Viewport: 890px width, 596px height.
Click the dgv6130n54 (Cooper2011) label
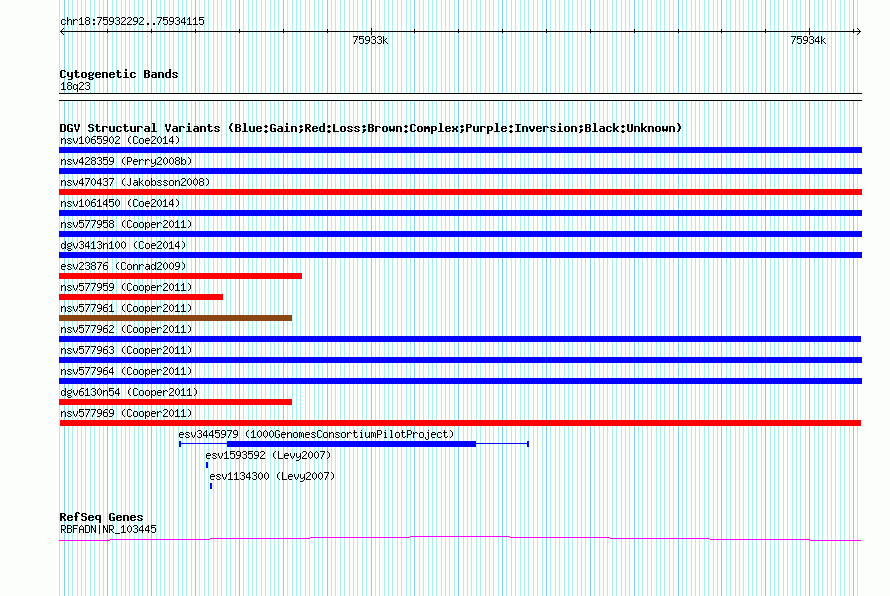[x=129, y=392]
